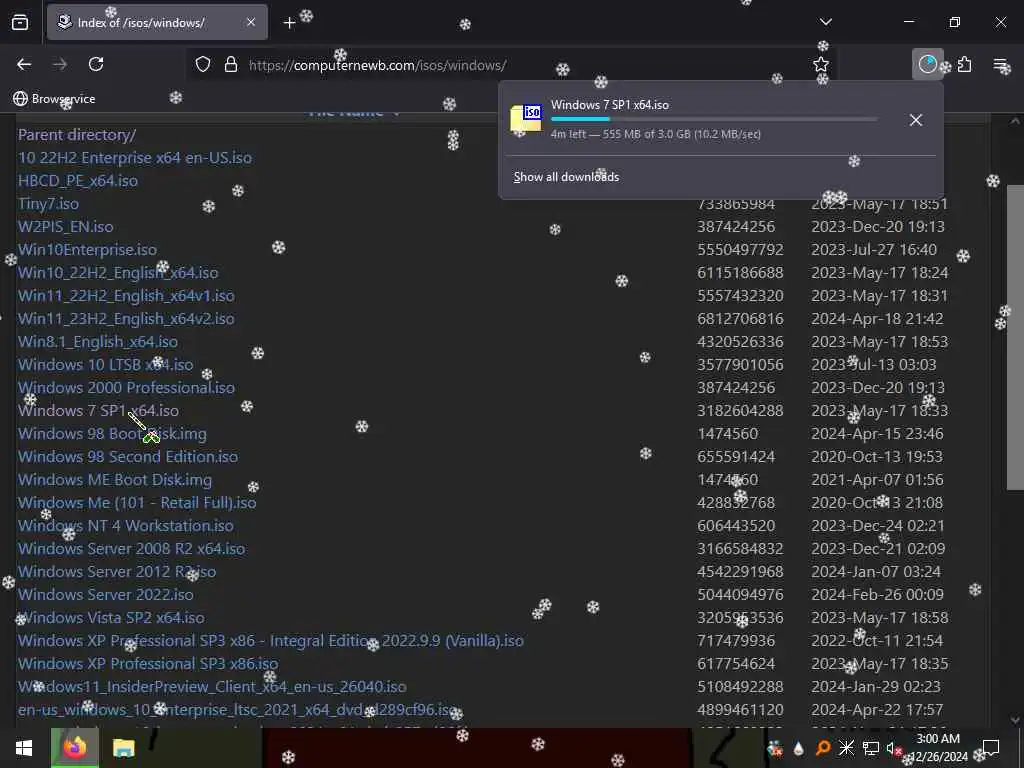The width and height of the screenshot is (1024, 768).
Task: Select the Index of /isos/windows/ tab
Action: (157, 22)
